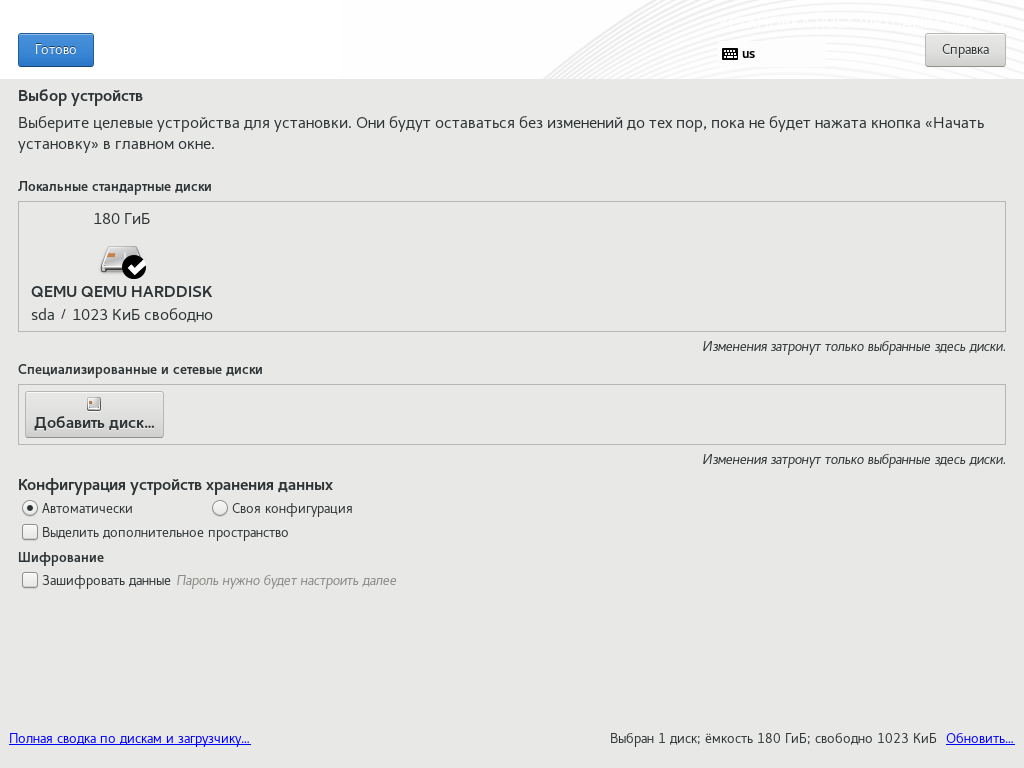Click the 180 ГиБ disk capacity label
Screen dimensions: 1024x768
pyautogui.click(x=121, y=219)
